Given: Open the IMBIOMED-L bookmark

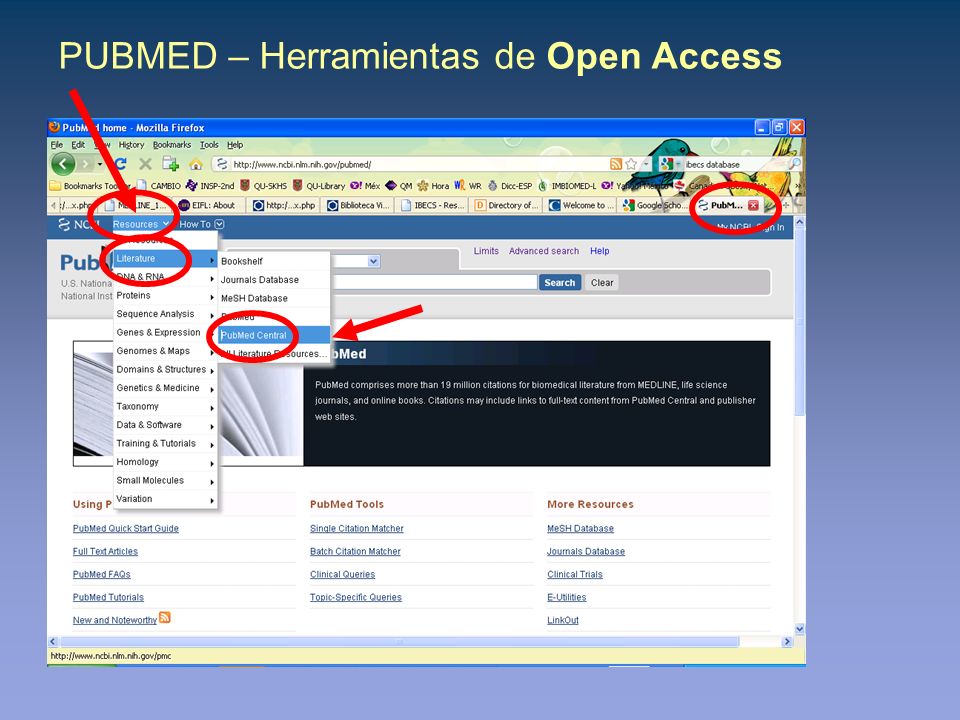Looking at the screenshot, I should pos(567,186).
